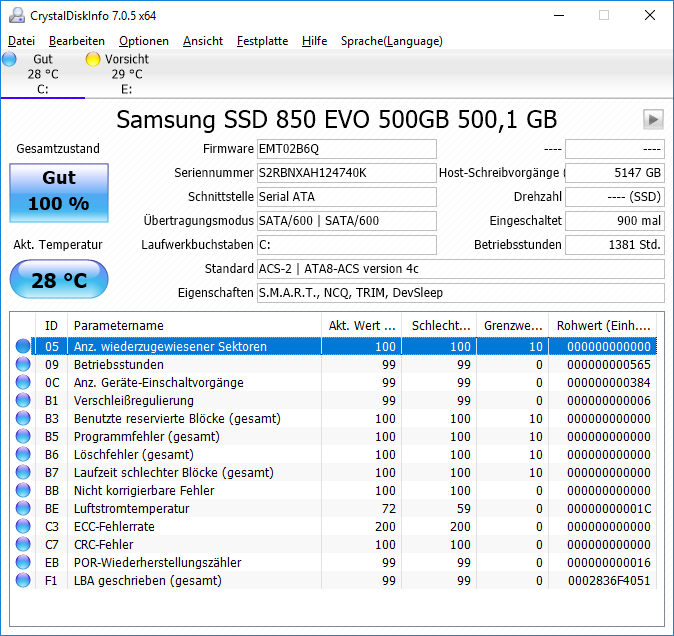This screenshot has width=674, height=636.
Task: Click blue status dot of row C7
Action: [23, 544]
